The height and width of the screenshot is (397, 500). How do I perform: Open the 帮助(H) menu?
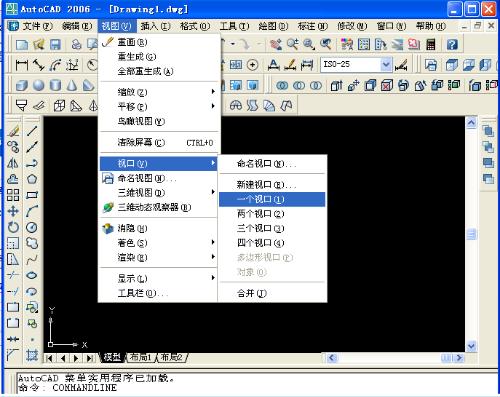click(x=431, y=26)
